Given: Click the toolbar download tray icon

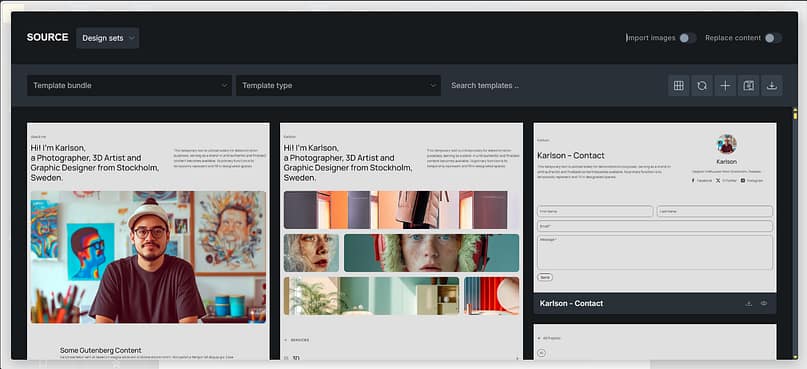Looking at the screenshot, I should tap(771, 85).
